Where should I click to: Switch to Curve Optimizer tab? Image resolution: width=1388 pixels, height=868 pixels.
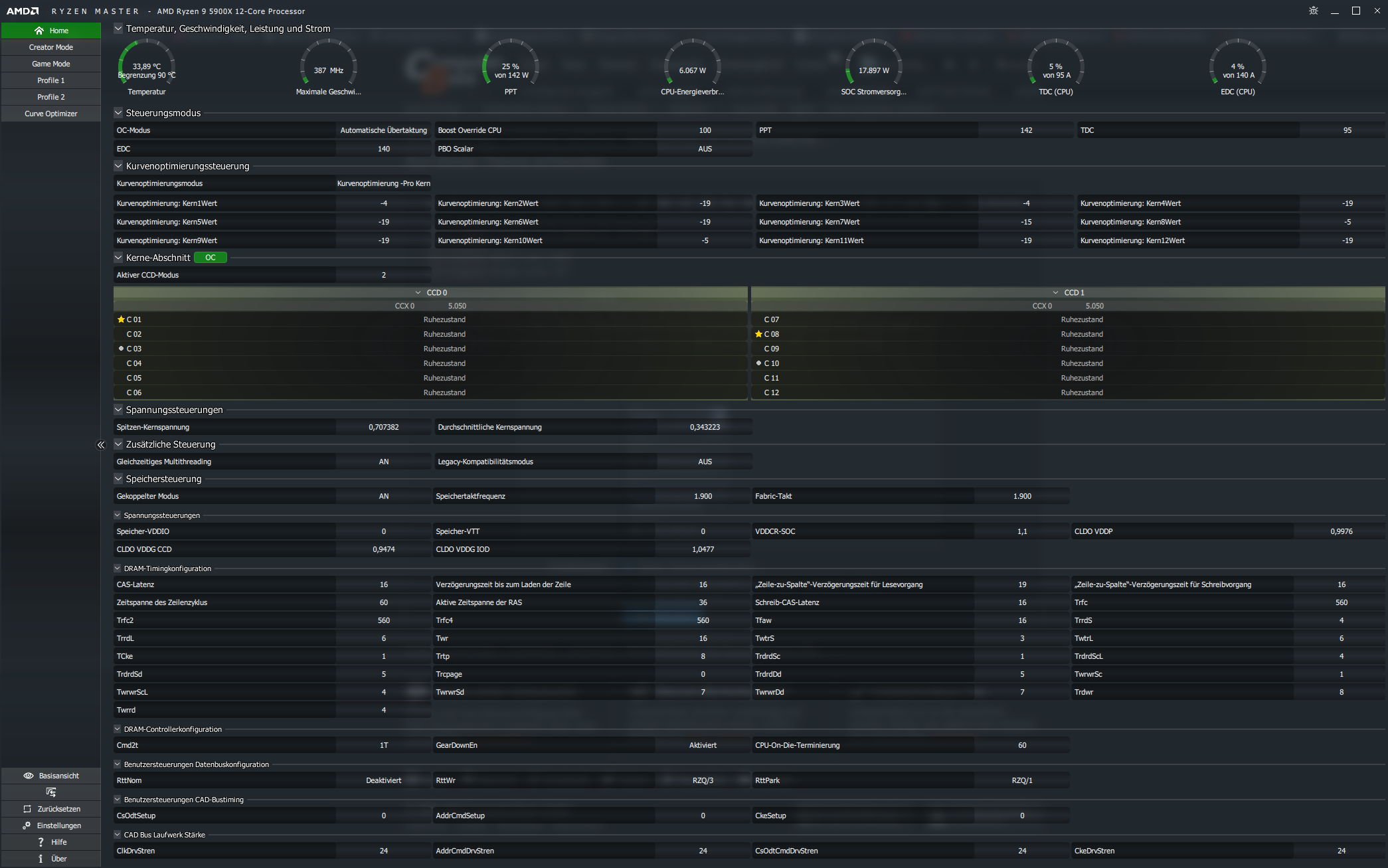pos(51,114)
